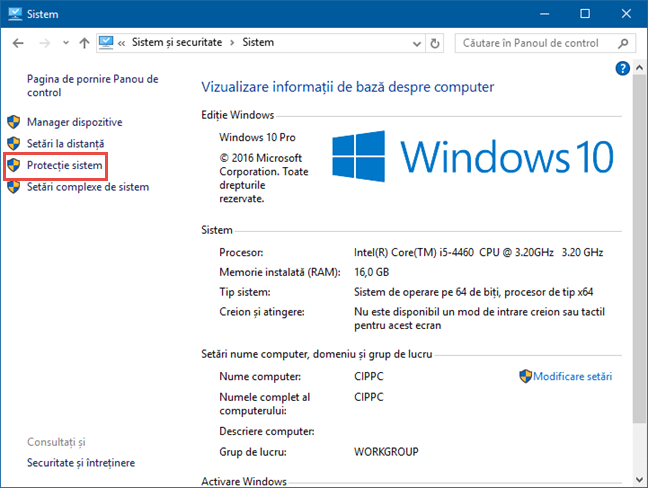The image size is (648, 488).
Task: Open Protecție sistem link
Action: pyautogui.click(x=64, y=165)
